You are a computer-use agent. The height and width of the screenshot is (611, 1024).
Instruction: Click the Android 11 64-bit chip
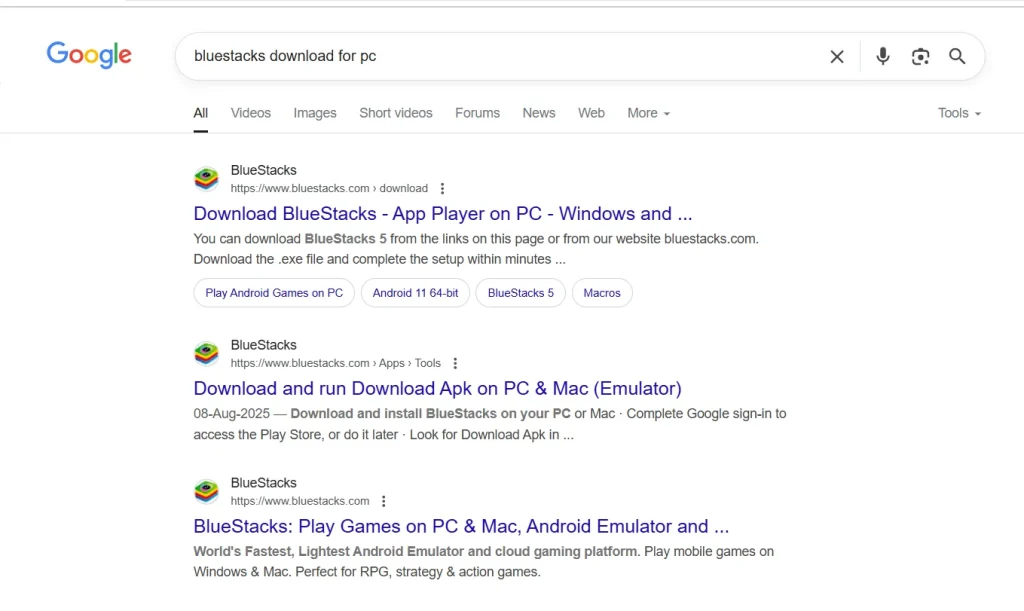[x=415, y=292]
